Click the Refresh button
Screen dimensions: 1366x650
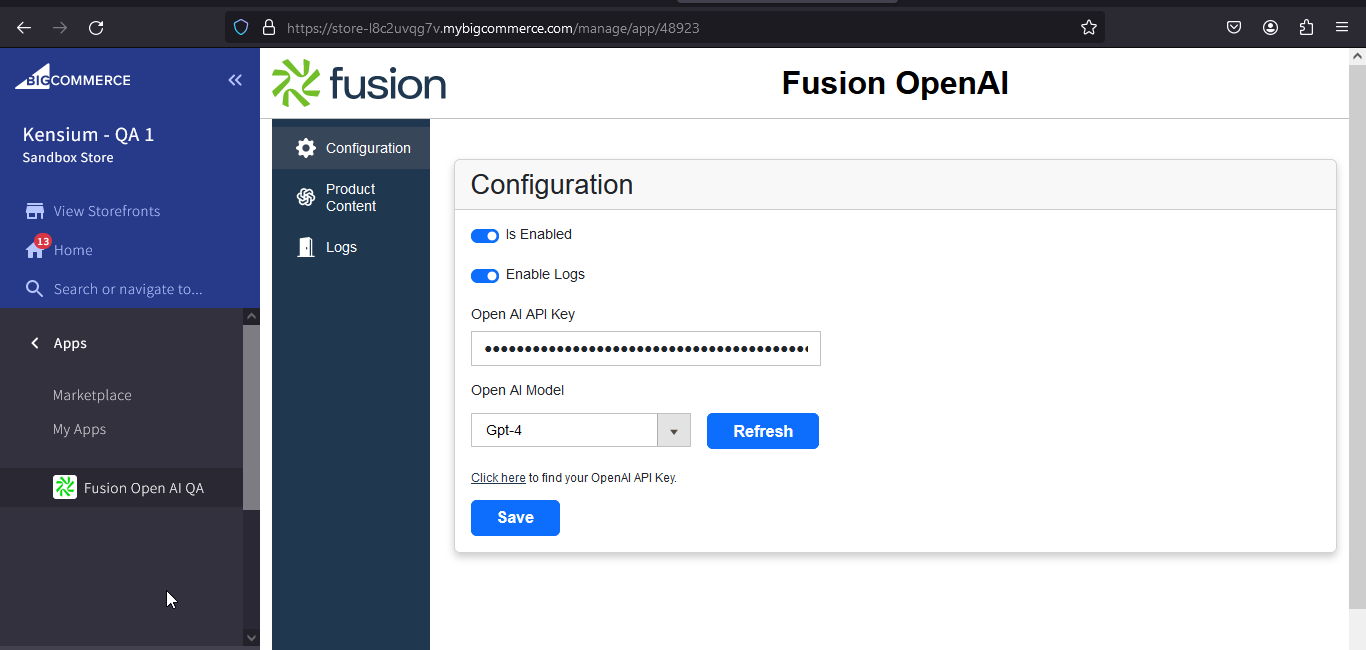point(763,431)
